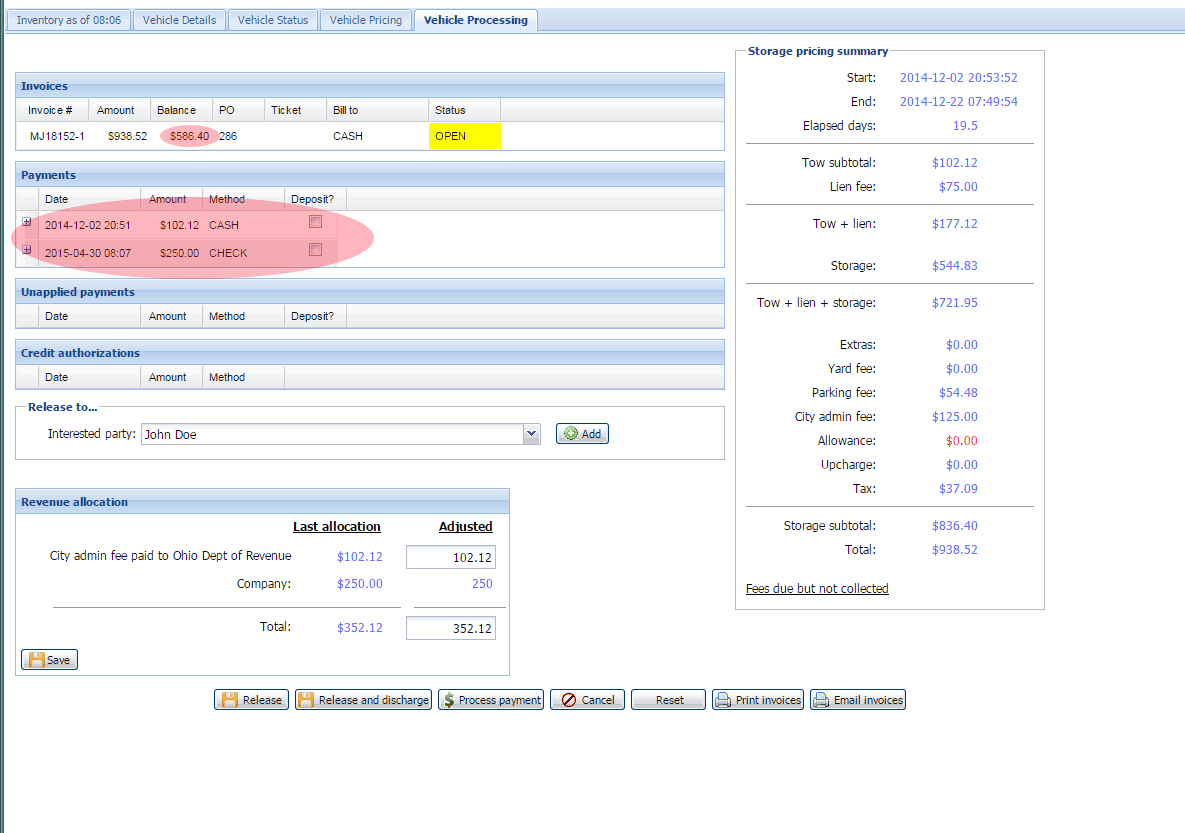The width and height of the screenshot is (1185, 833).
Task: Click the dollar sign Process payment icon
Action: pos(449,700)
